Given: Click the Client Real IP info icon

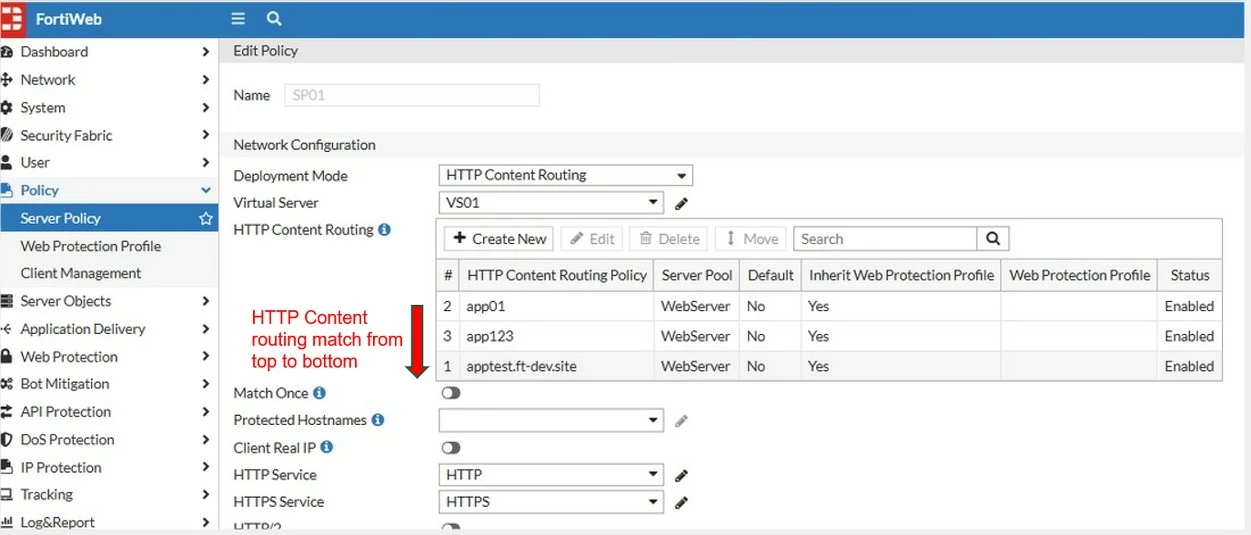Looking at the screenshot, I should coord(326,447).
